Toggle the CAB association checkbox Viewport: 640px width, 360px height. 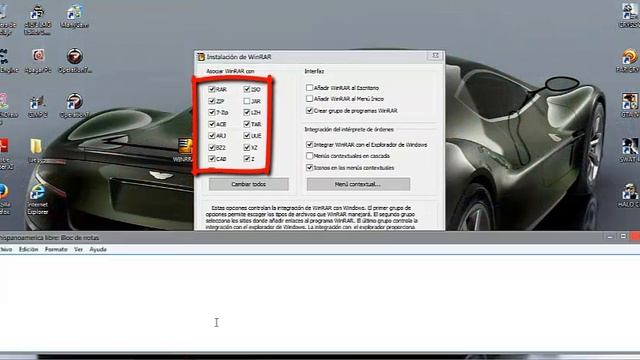[x=211, y=158]
